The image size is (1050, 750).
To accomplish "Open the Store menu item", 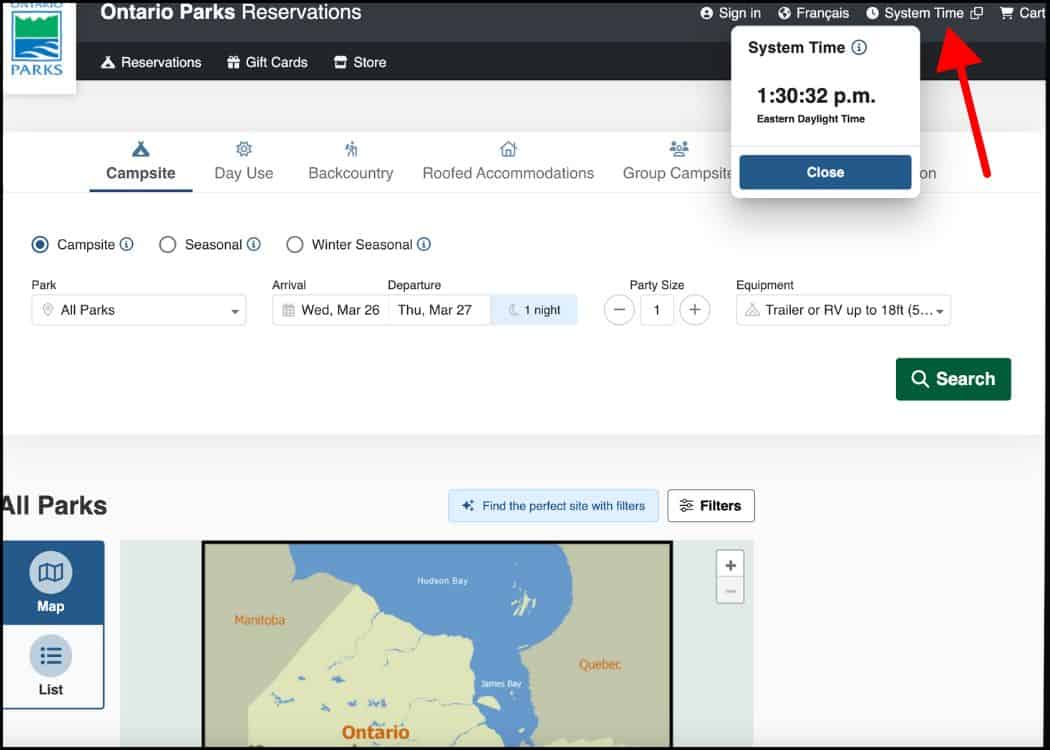I will tap(360, 62).
